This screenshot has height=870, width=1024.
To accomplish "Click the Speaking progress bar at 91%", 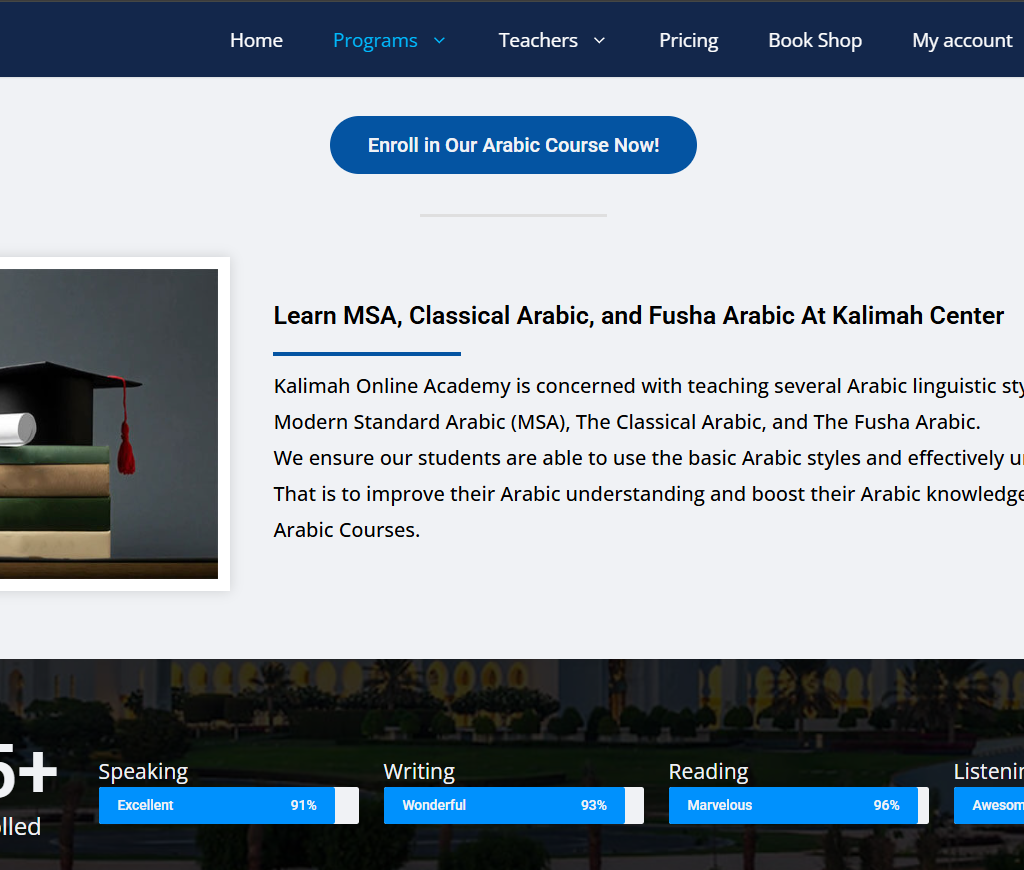I will (x=229, y=805).
